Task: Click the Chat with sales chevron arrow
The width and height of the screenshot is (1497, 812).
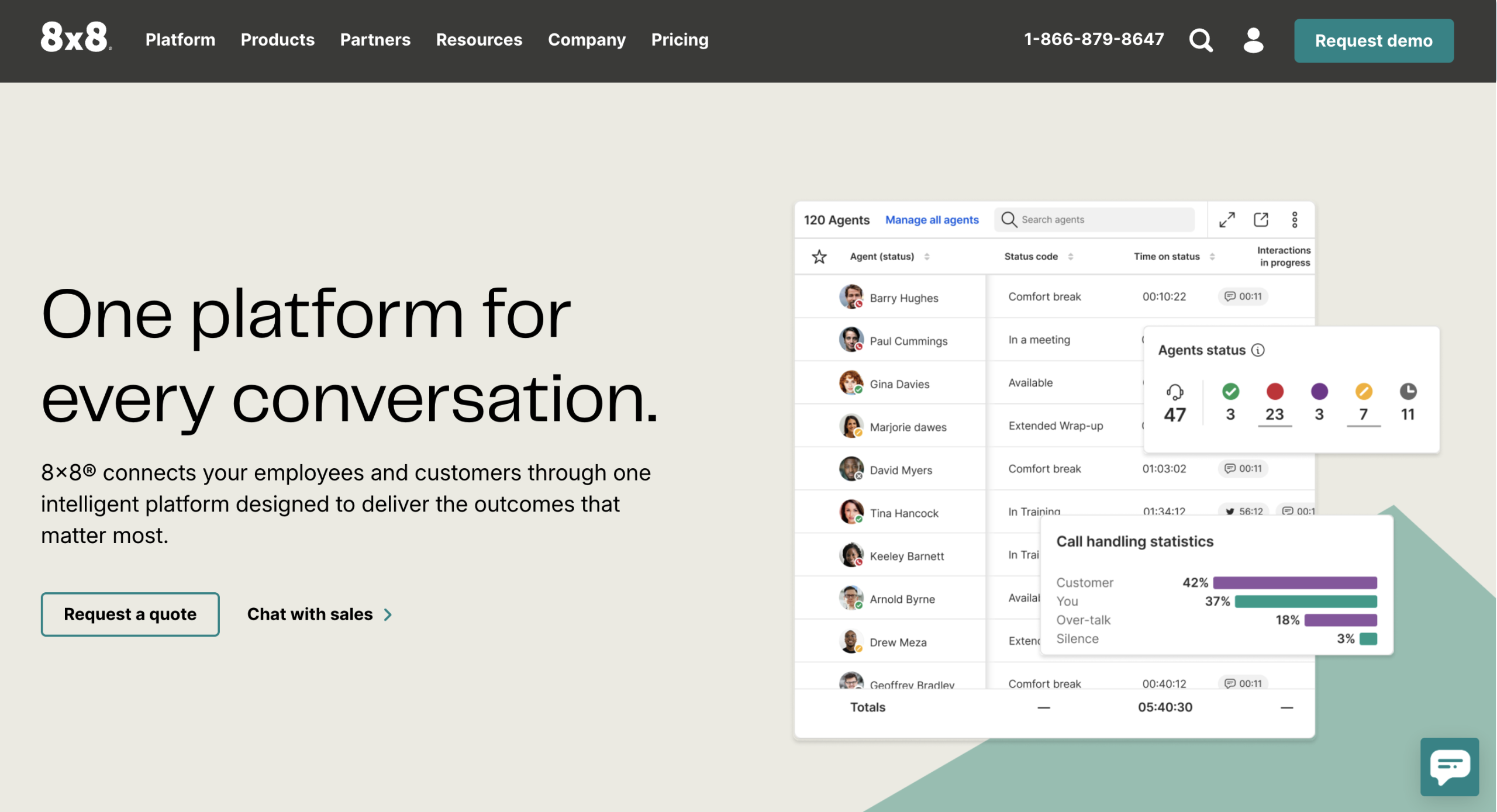Action: 388,614
